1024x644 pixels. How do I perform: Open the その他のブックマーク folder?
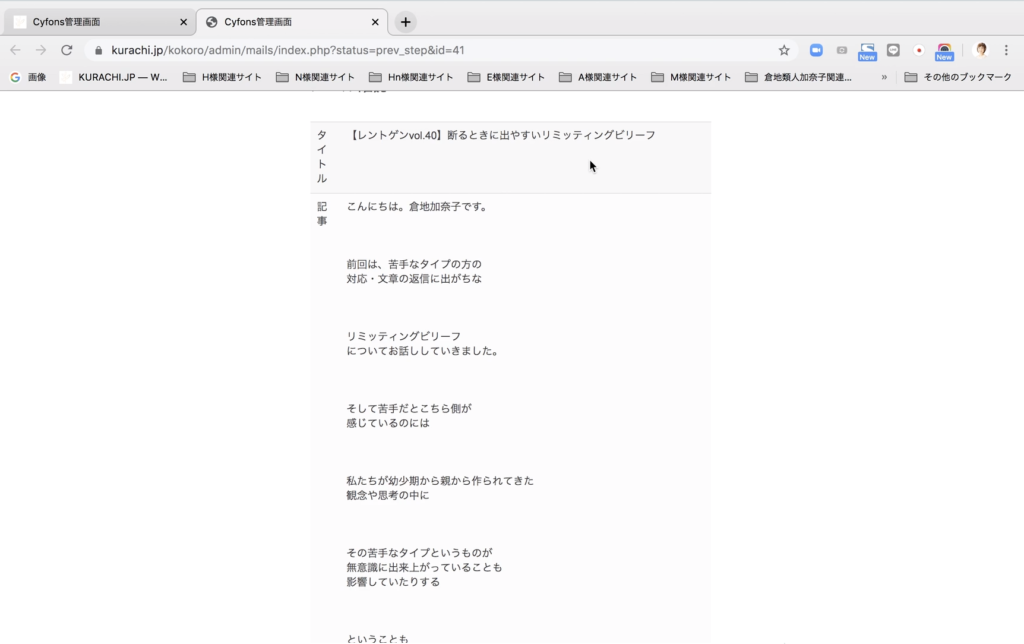(x=957, y=77)
